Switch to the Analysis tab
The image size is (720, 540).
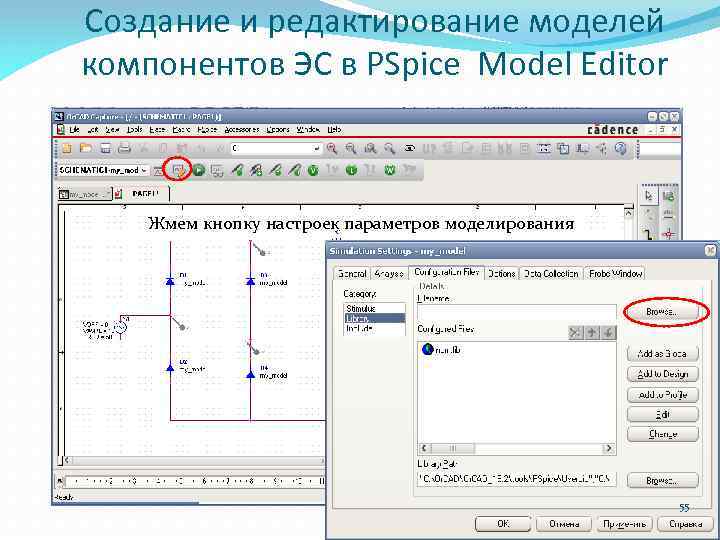(389, 274)
